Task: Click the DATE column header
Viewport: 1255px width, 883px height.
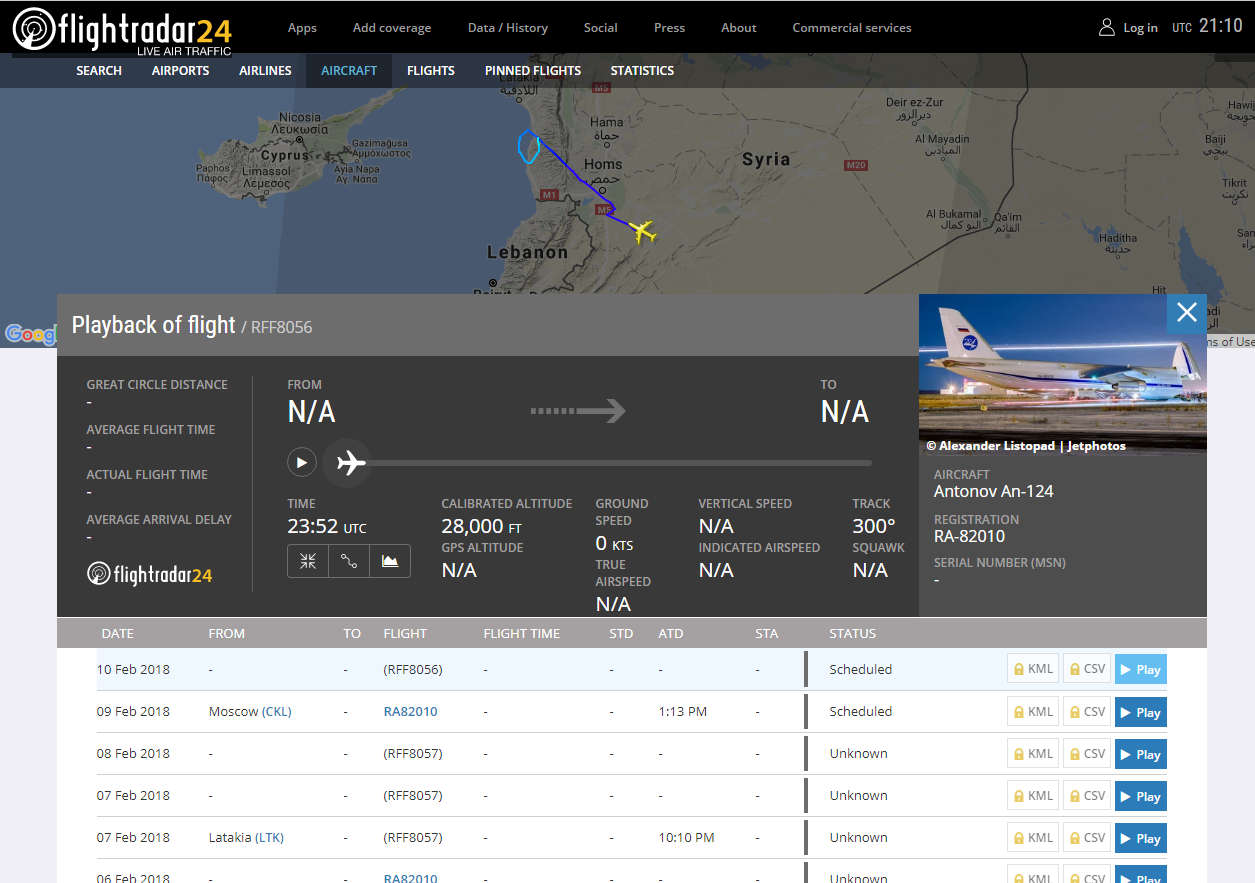Action: pyautogui.click(x=117, y=633)
